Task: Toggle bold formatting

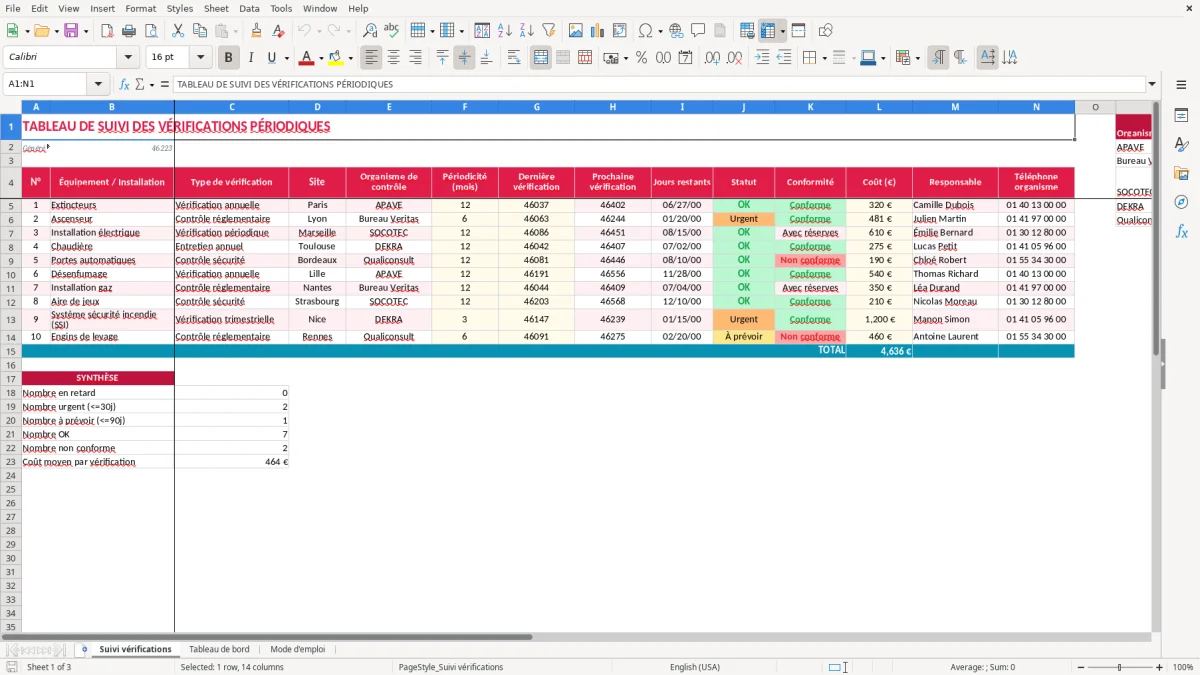Action: click(228, 58)
